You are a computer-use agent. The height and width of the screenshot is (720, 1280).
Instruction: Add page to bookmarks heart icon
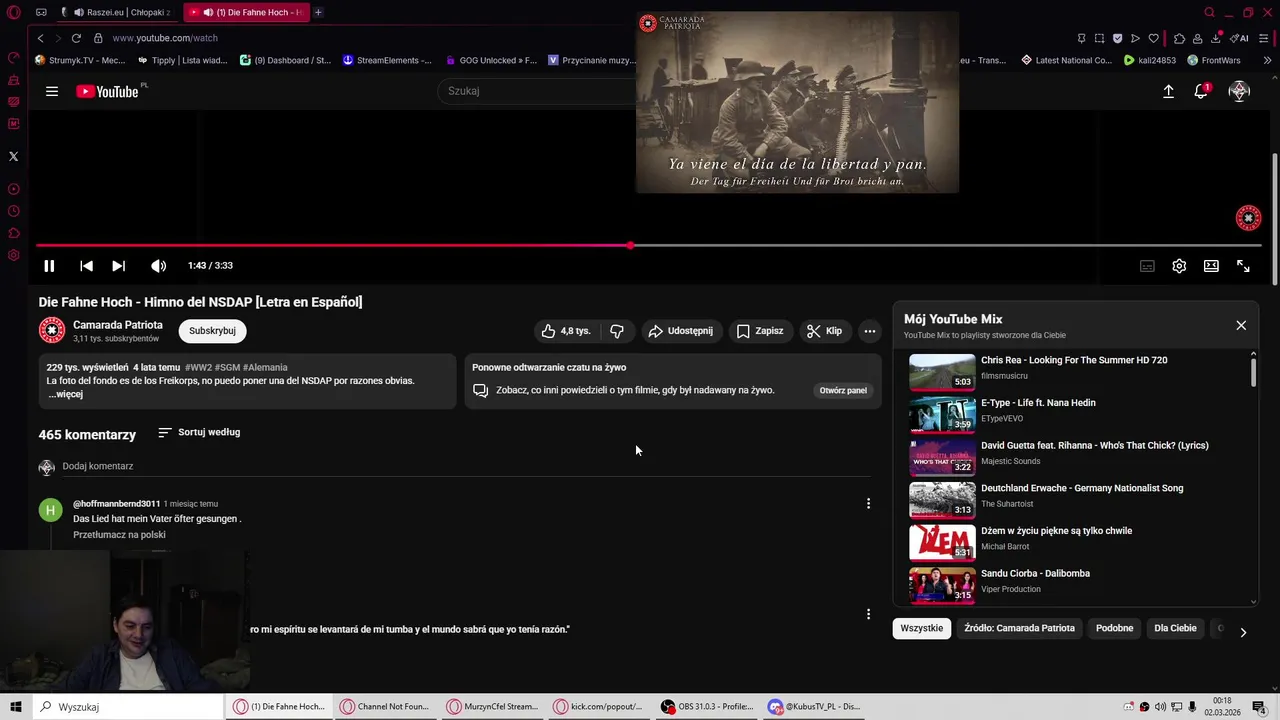pyautogui.click(x=1153, y=38)
